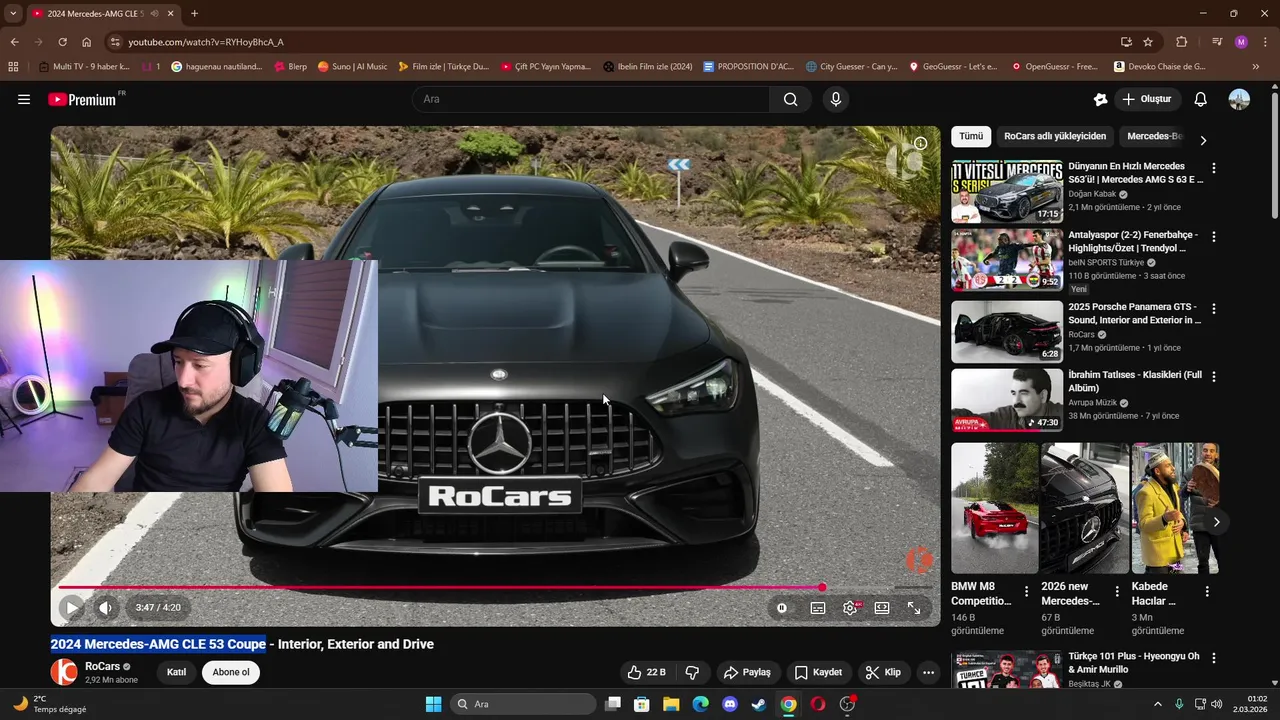Mute the video volume icon
This screenshot has height=720, width=1280.
pos(105,607)
